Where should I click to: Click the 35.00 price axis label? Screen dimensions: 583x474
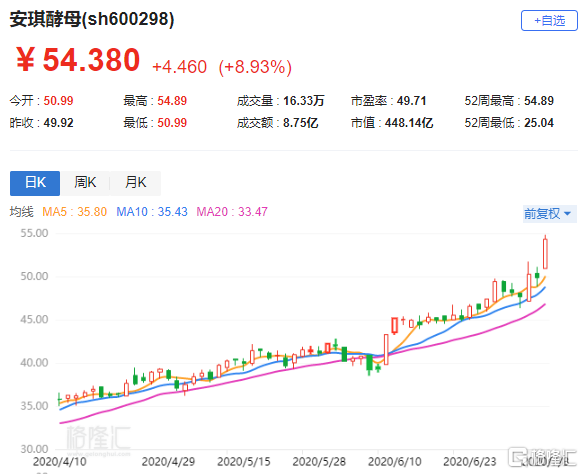coord(34,406)
